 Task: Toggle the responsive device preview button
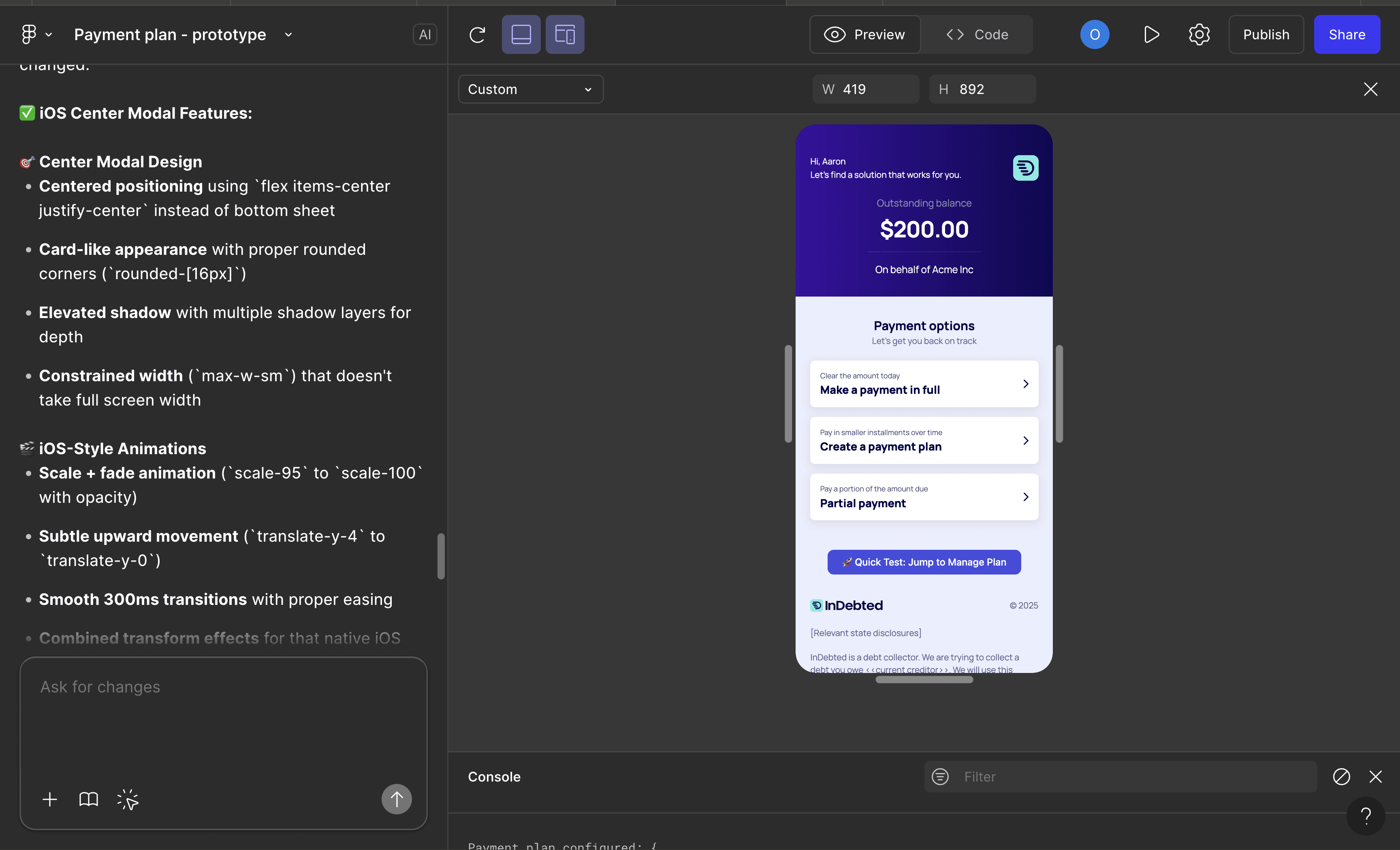(x=564, y=35)
